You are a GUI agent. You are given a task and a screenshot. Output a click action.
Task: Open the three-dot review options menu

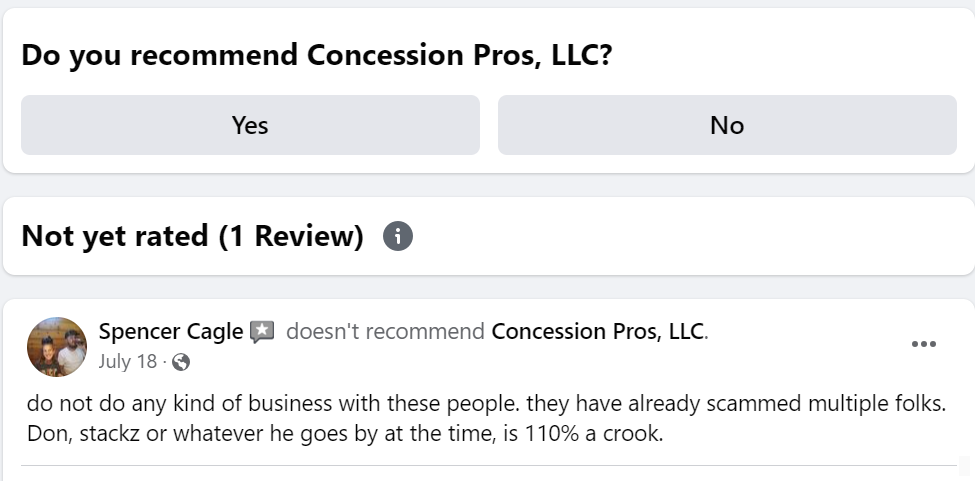pos(924,345)
